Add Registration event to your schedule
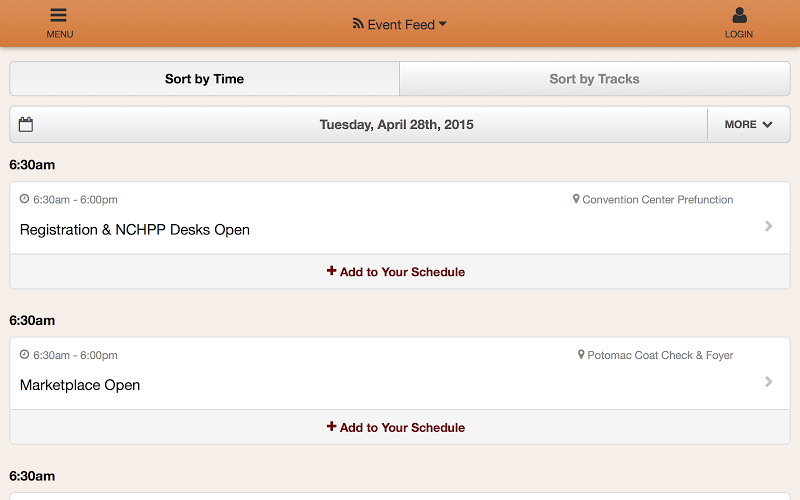The width and height of the screenshot is (800, 500). pyautogui.click(x=396, y=272)
